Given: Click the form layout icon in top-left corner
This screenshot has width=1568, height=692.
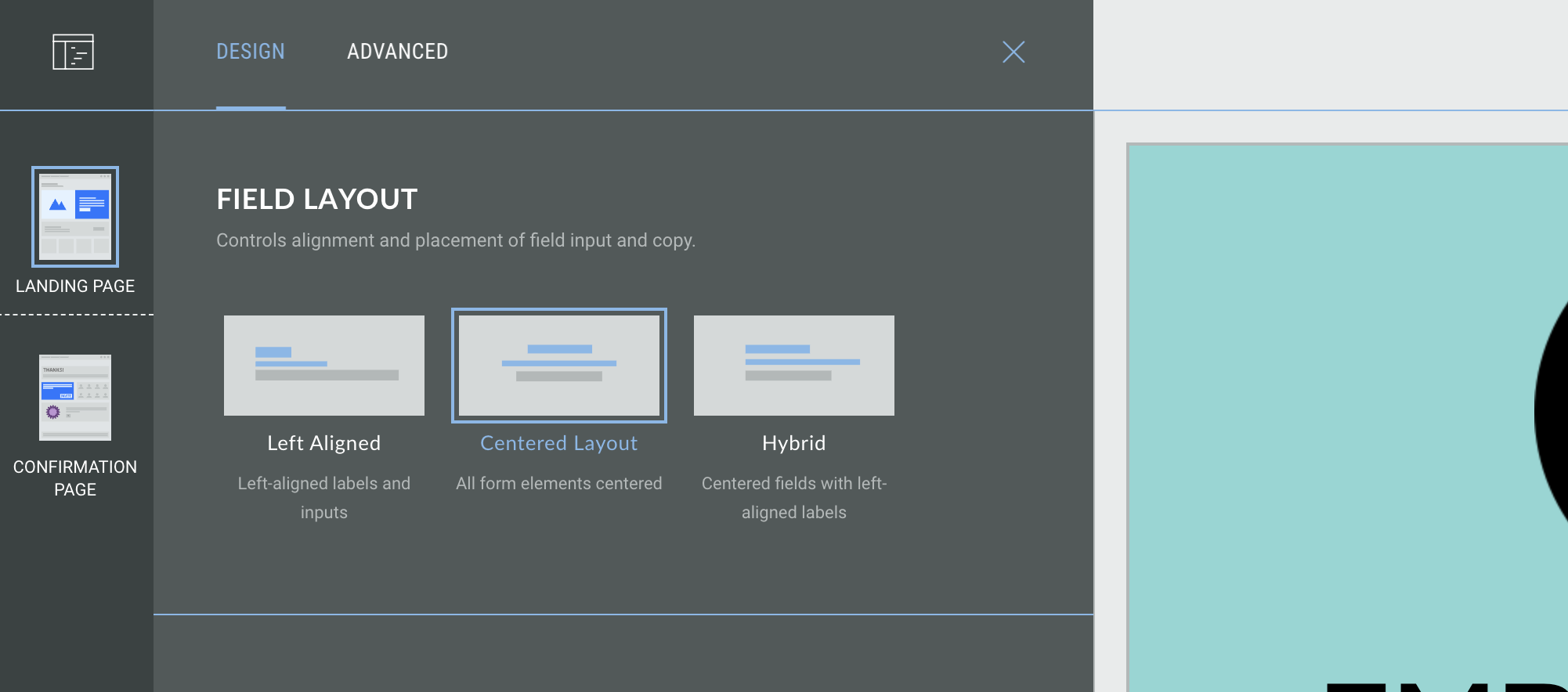Looking at the screenshot, I should pyautogui.click(x=73, y=52).
